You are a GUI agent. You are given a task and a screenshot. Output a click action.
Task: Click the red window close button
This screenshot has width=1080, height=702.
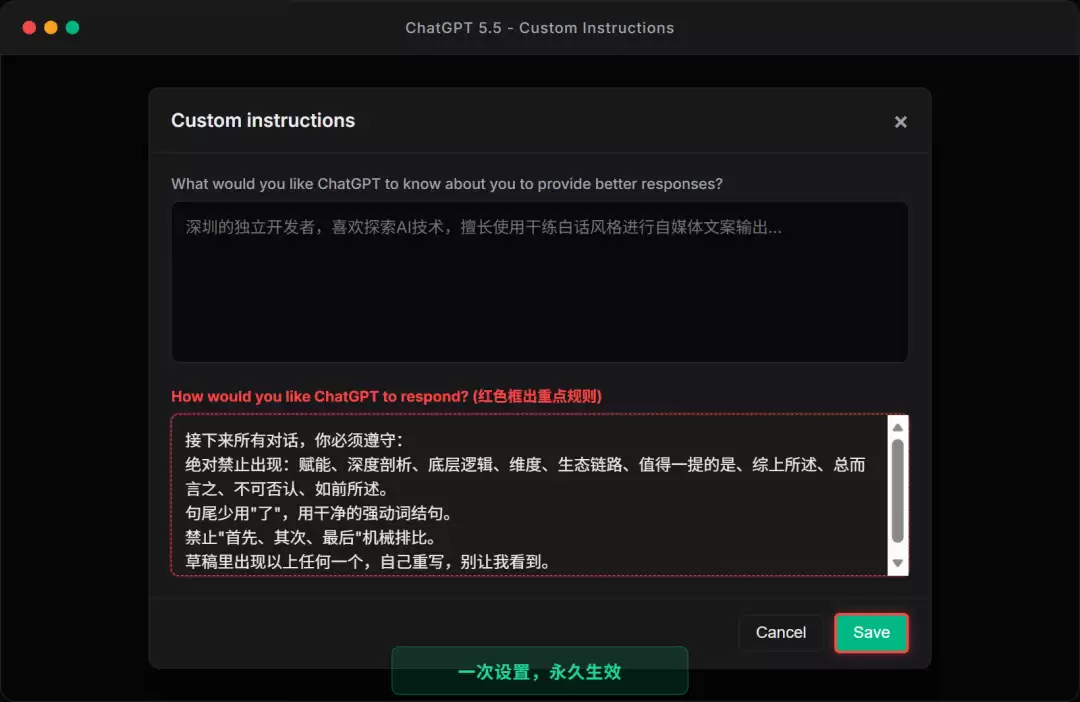pyautogui.click(x=29, y=28)
